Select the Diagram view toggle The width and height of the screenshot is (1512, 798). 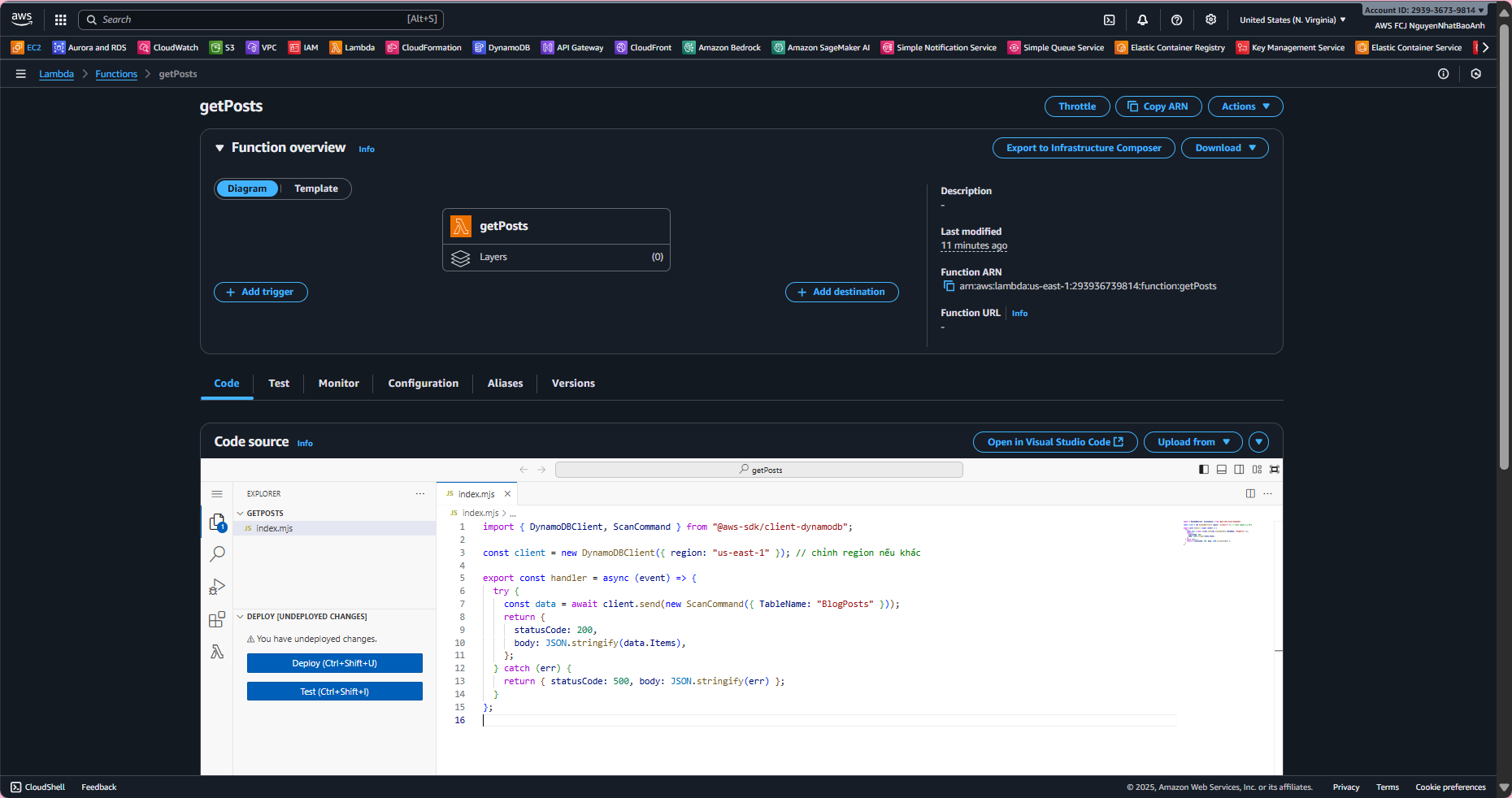(247, 189)
